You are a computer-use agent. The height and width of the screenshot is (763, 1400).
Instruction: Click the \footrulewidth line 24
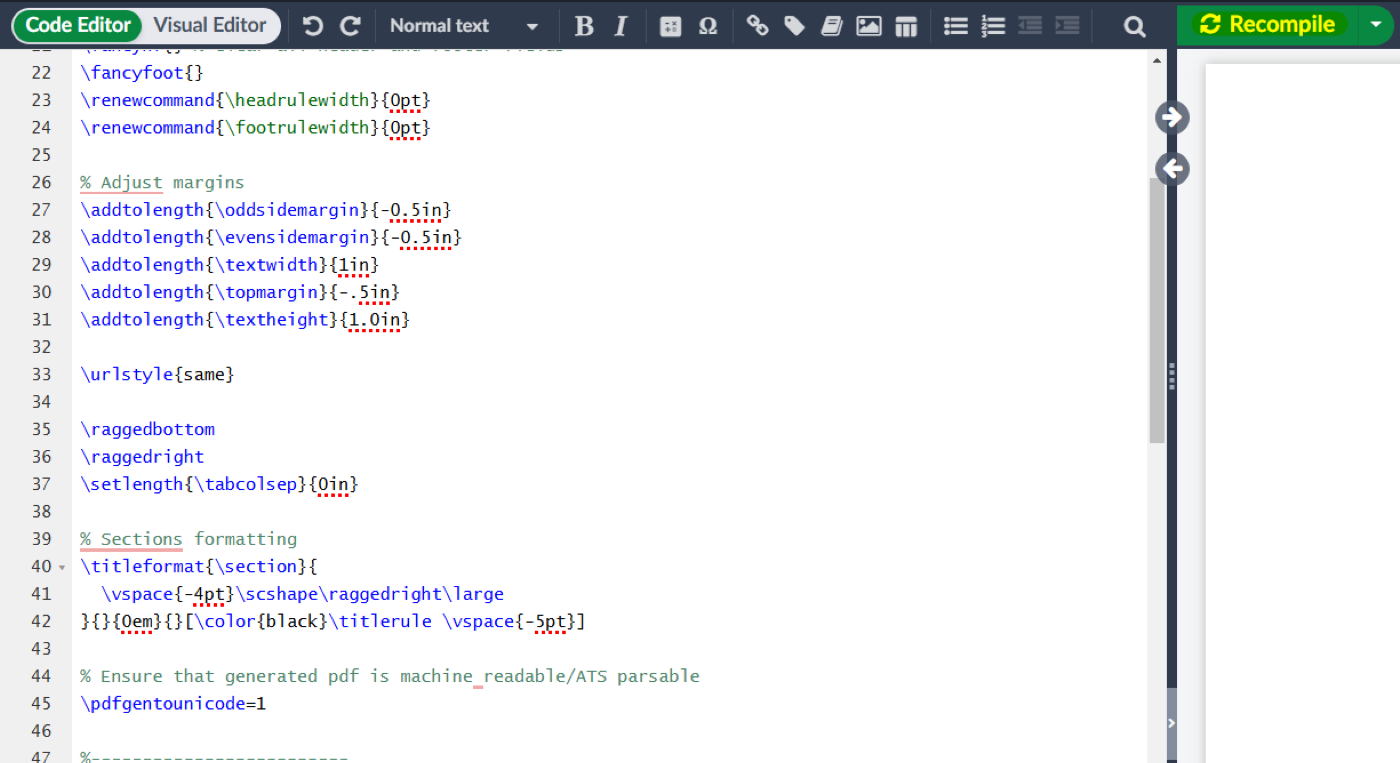point(255,128)
